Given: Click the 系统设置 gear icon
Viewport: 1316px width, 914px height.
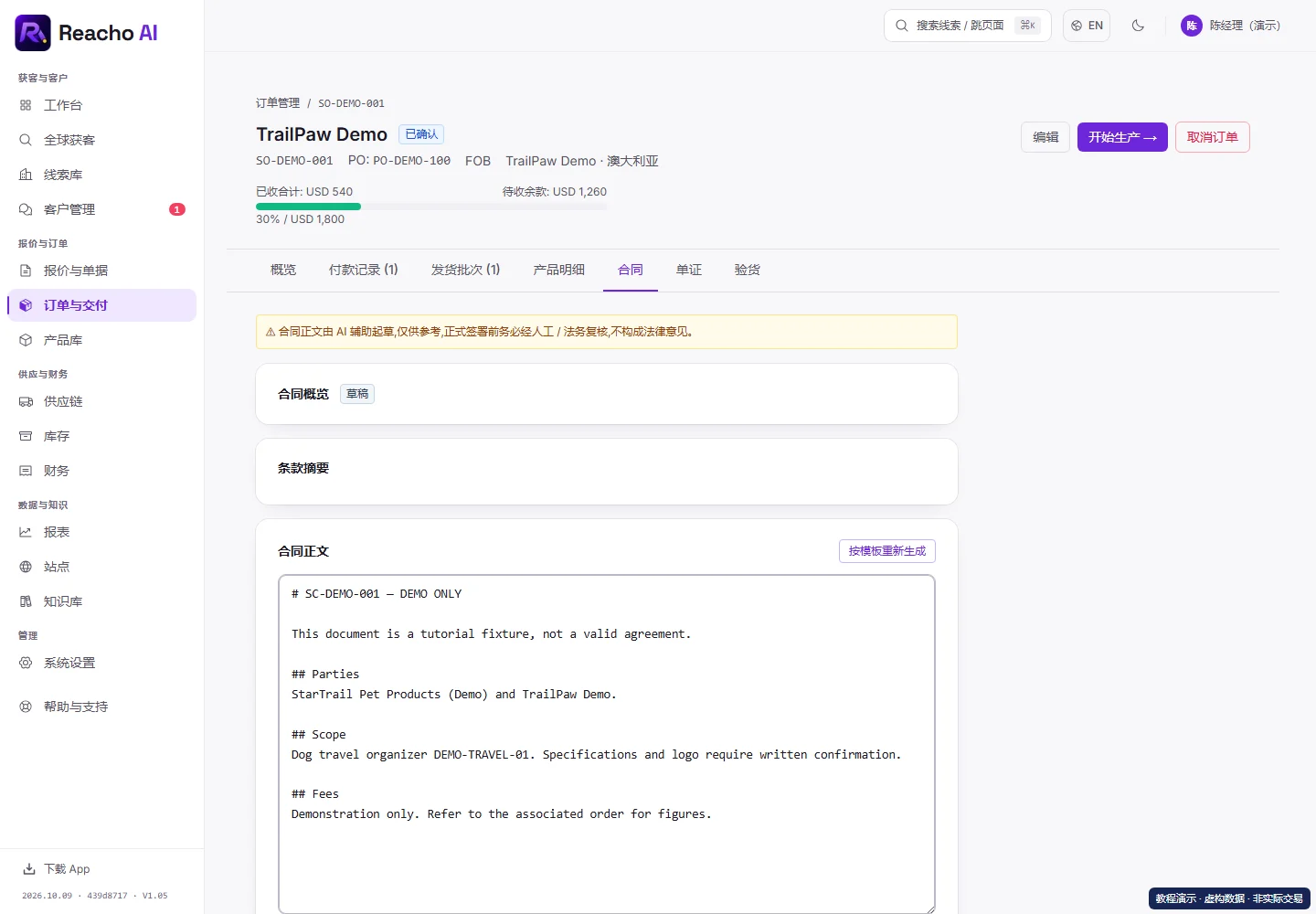Looking at the screenshot, I should coord(26,663).
